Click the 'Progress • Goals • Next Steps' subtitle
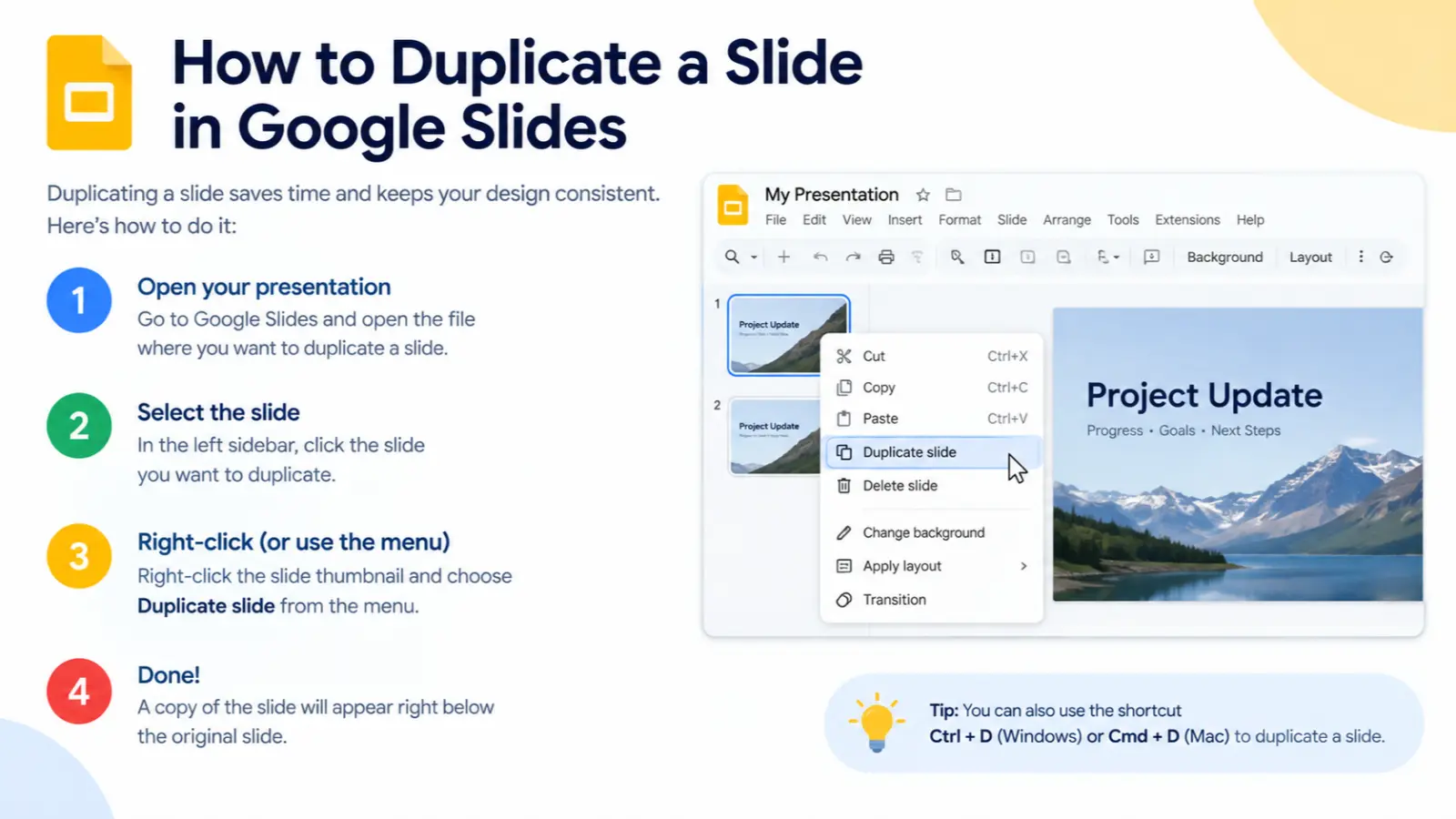The width and height of the screenshot is (1456, 819). coord(1183,430)
